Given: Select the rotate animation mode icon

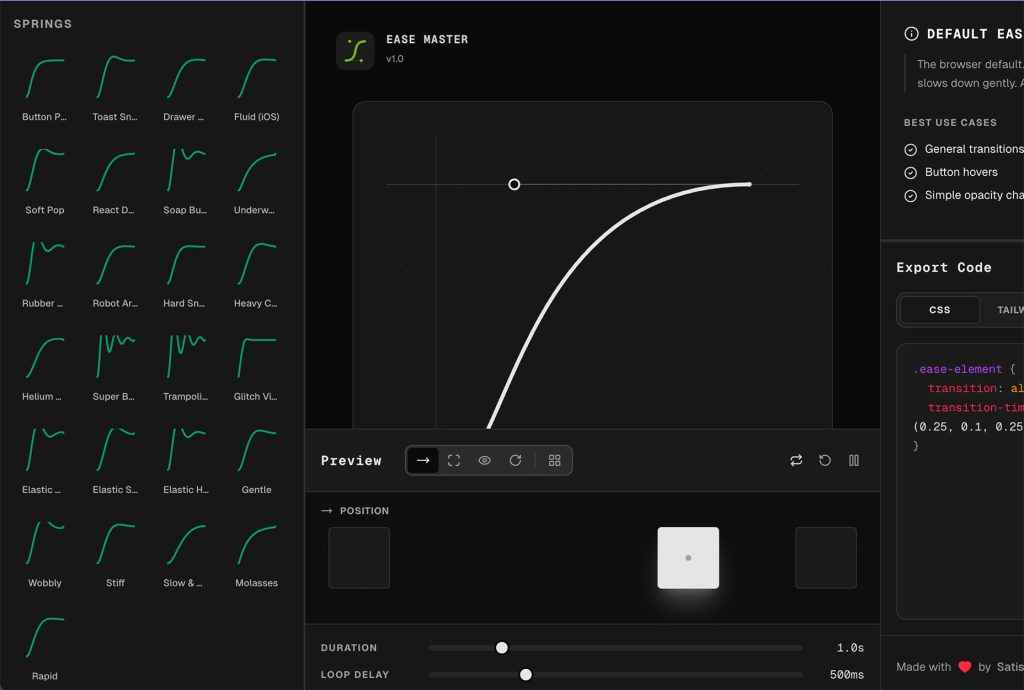Looking at the screenshot, I should tap(515, 460).
